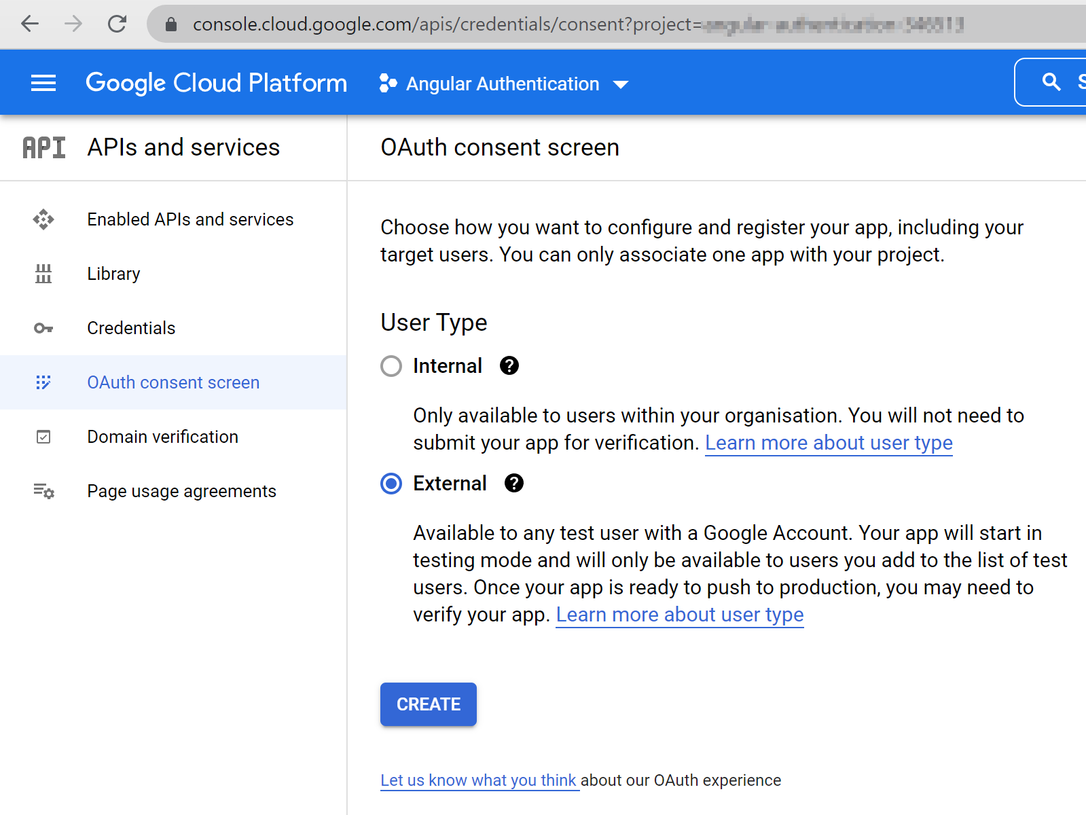Open the navigation menu

point(43,82)
